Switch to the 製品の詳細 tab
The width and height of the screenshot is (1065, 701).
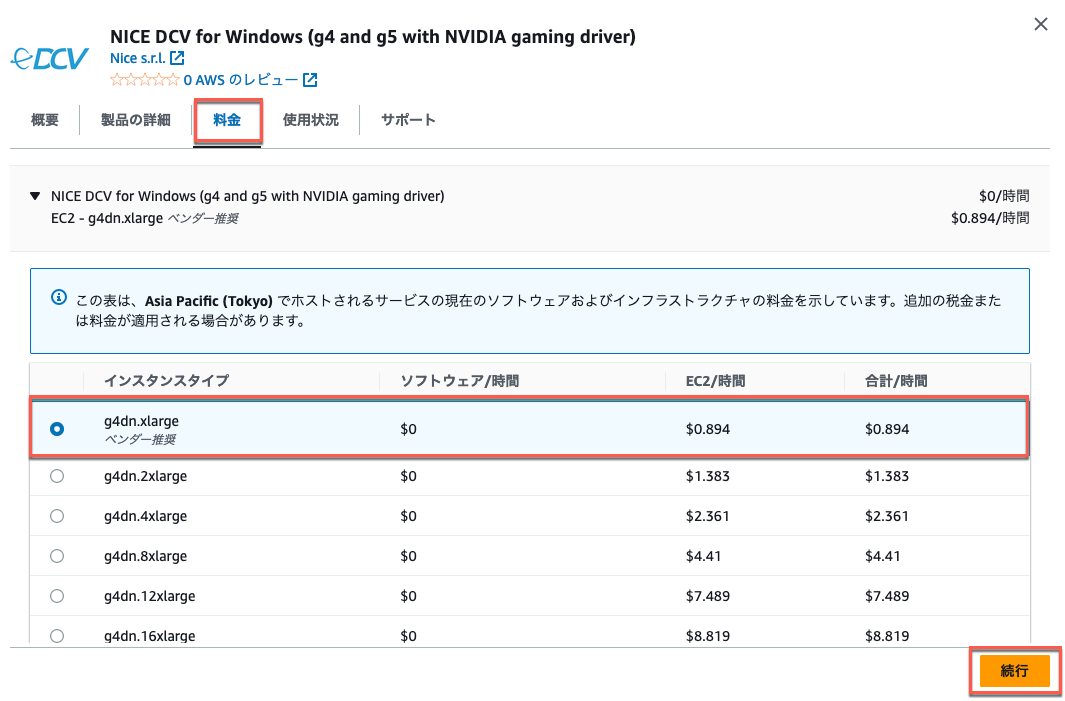pos(135,120)
